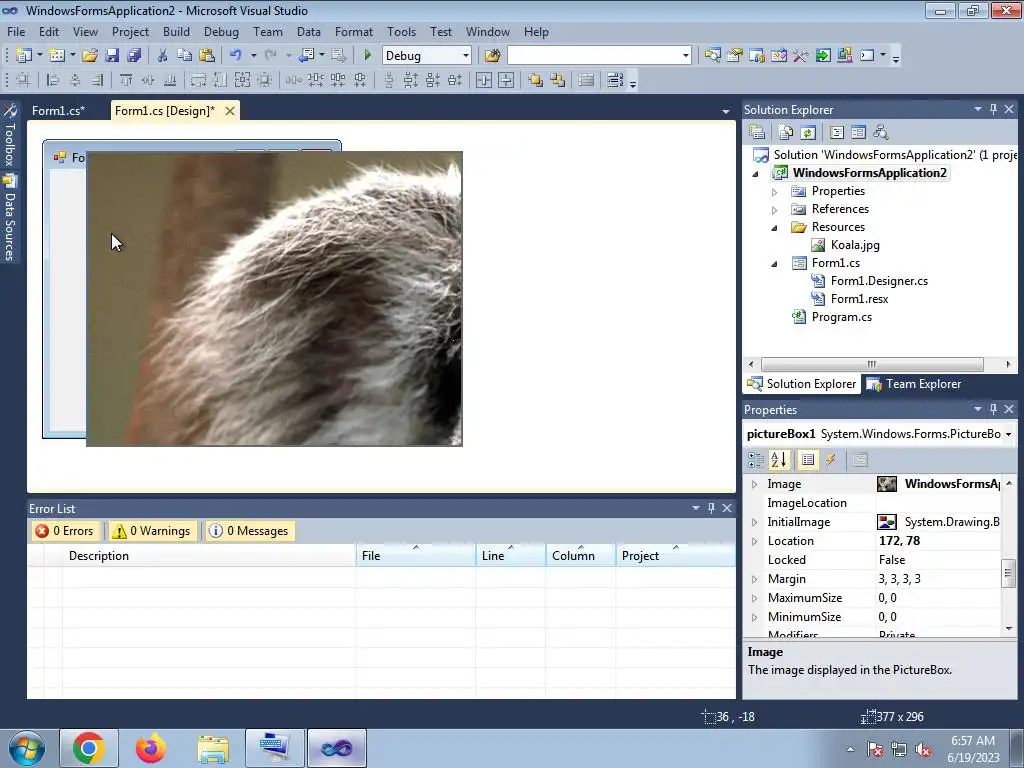Toggle the 0 Errors filter
Viewport: 1024px width, 768px height.
click(65, 531)
